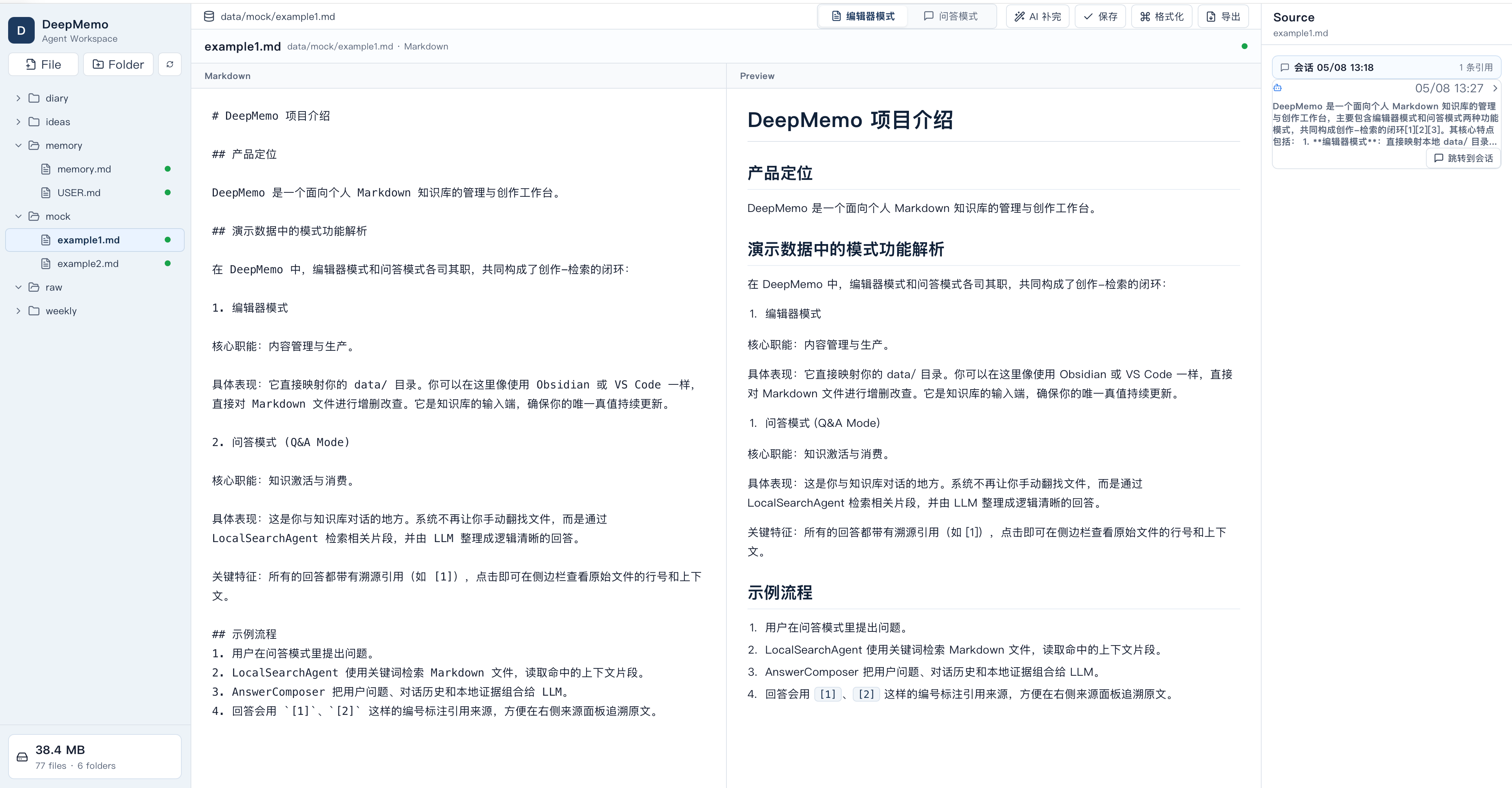
Task: Switch to 编辑器模式 tab
Action: coord(863,16)
